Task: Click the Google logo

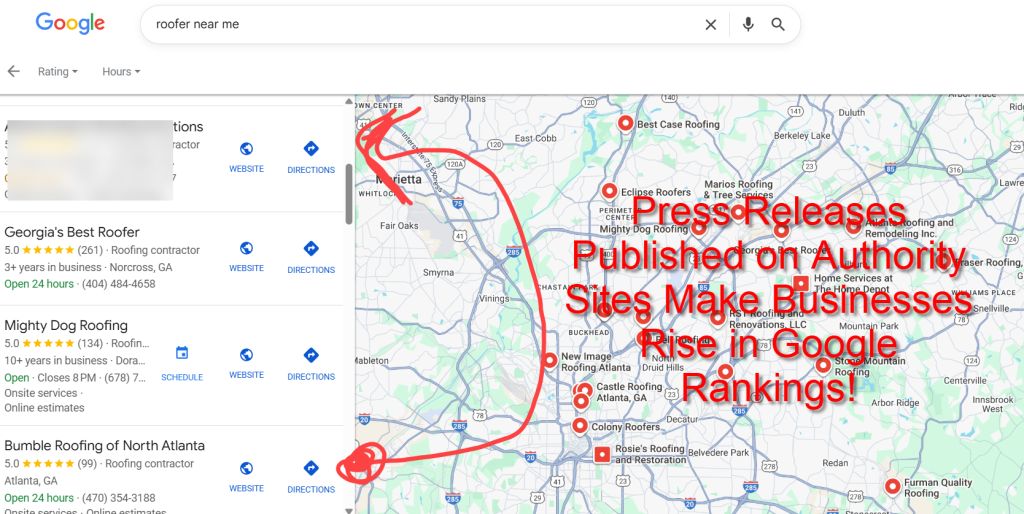Action: click(70, 24)
